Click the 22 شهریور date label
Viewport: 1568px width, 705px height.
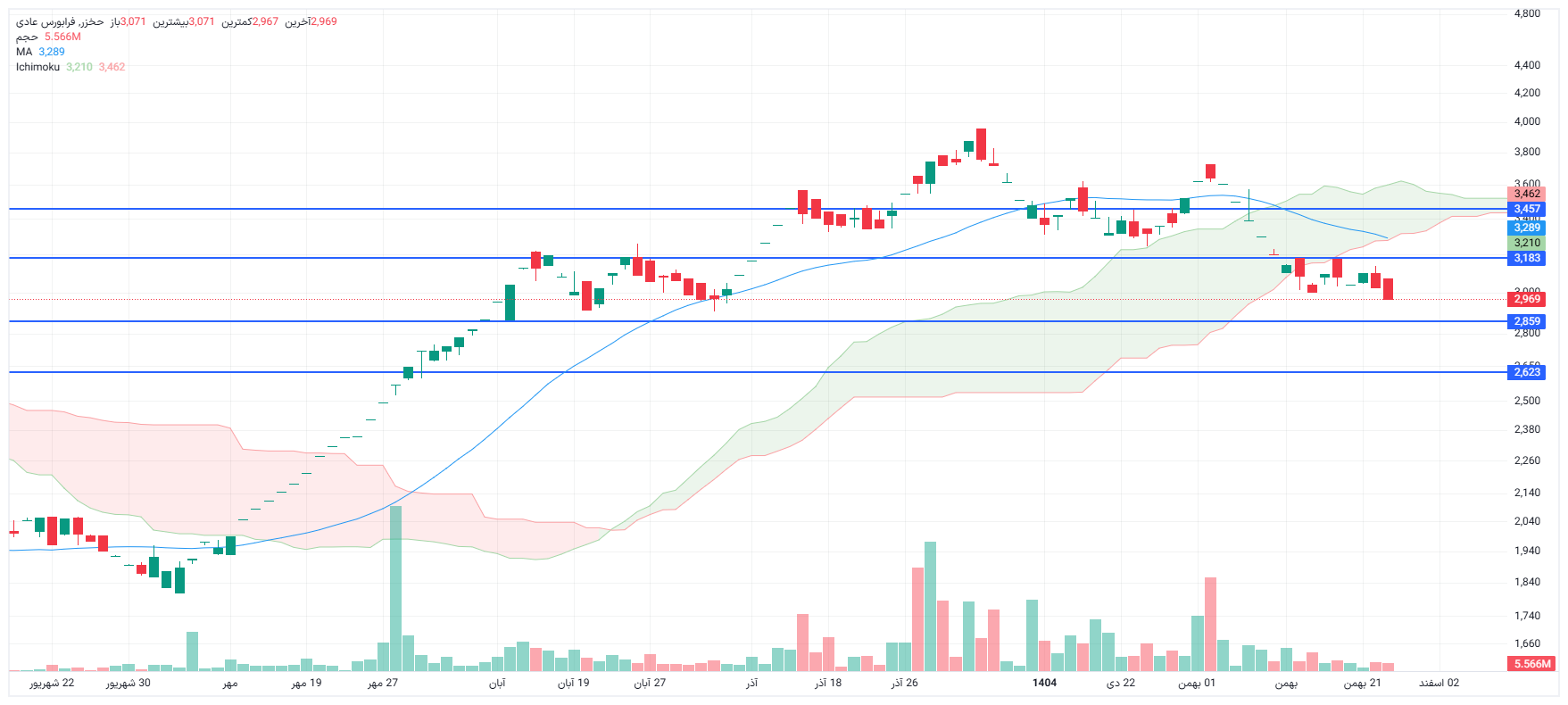pyautogui.click(x=52, y=683)
